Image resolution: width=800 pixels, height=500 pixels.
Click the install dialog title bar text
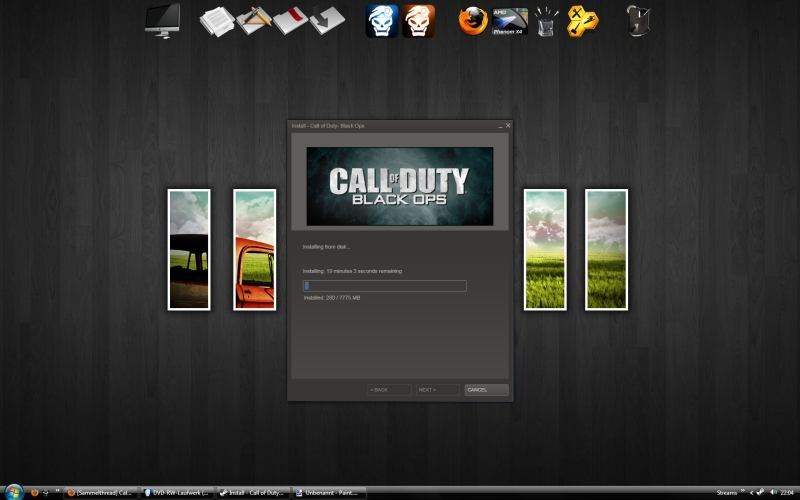tap(328, 126)
